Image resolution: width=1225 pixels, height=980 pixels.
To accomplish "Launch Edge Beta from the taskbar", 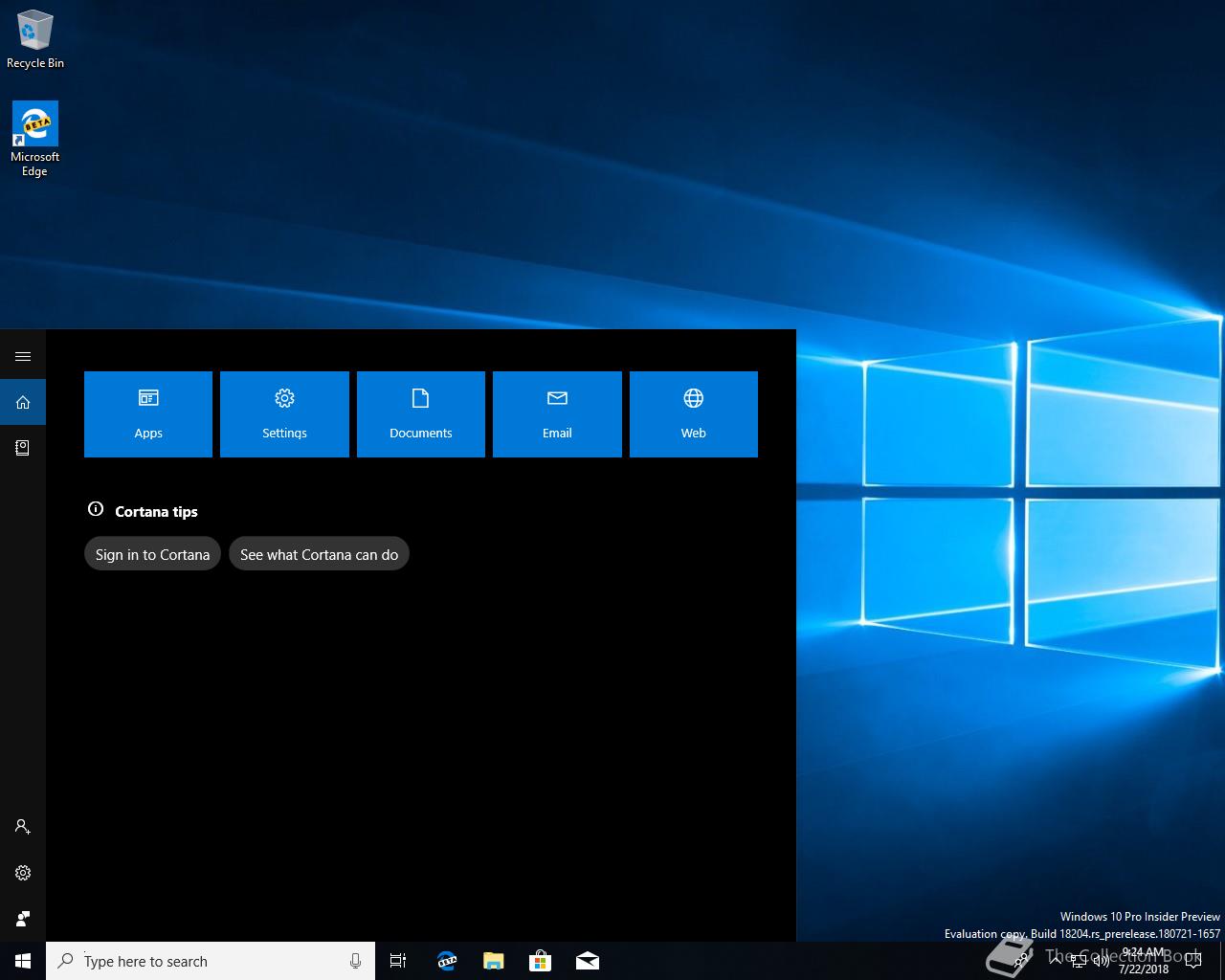I will [446, 961].
